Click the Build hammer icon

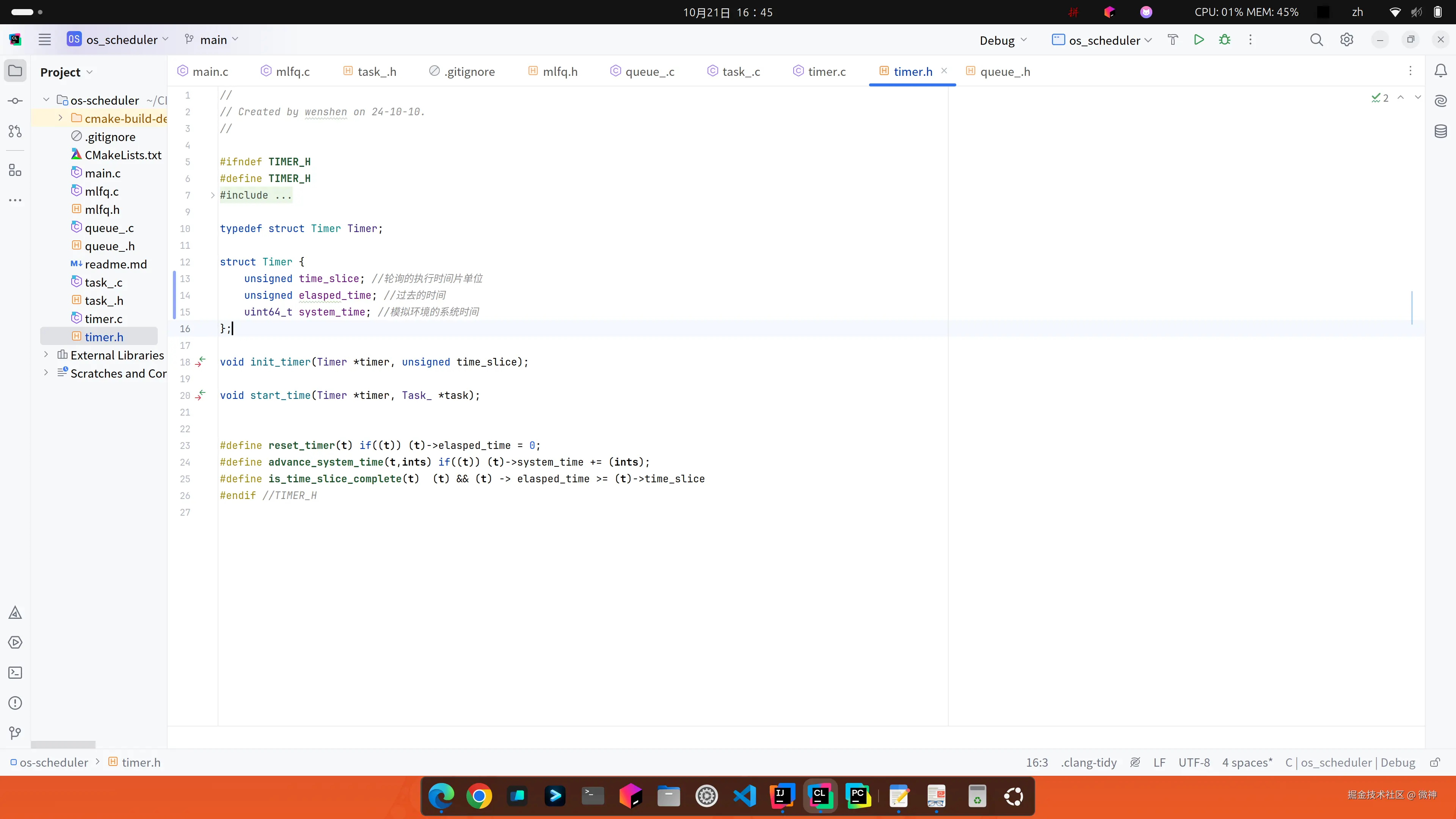[1173, 39]
